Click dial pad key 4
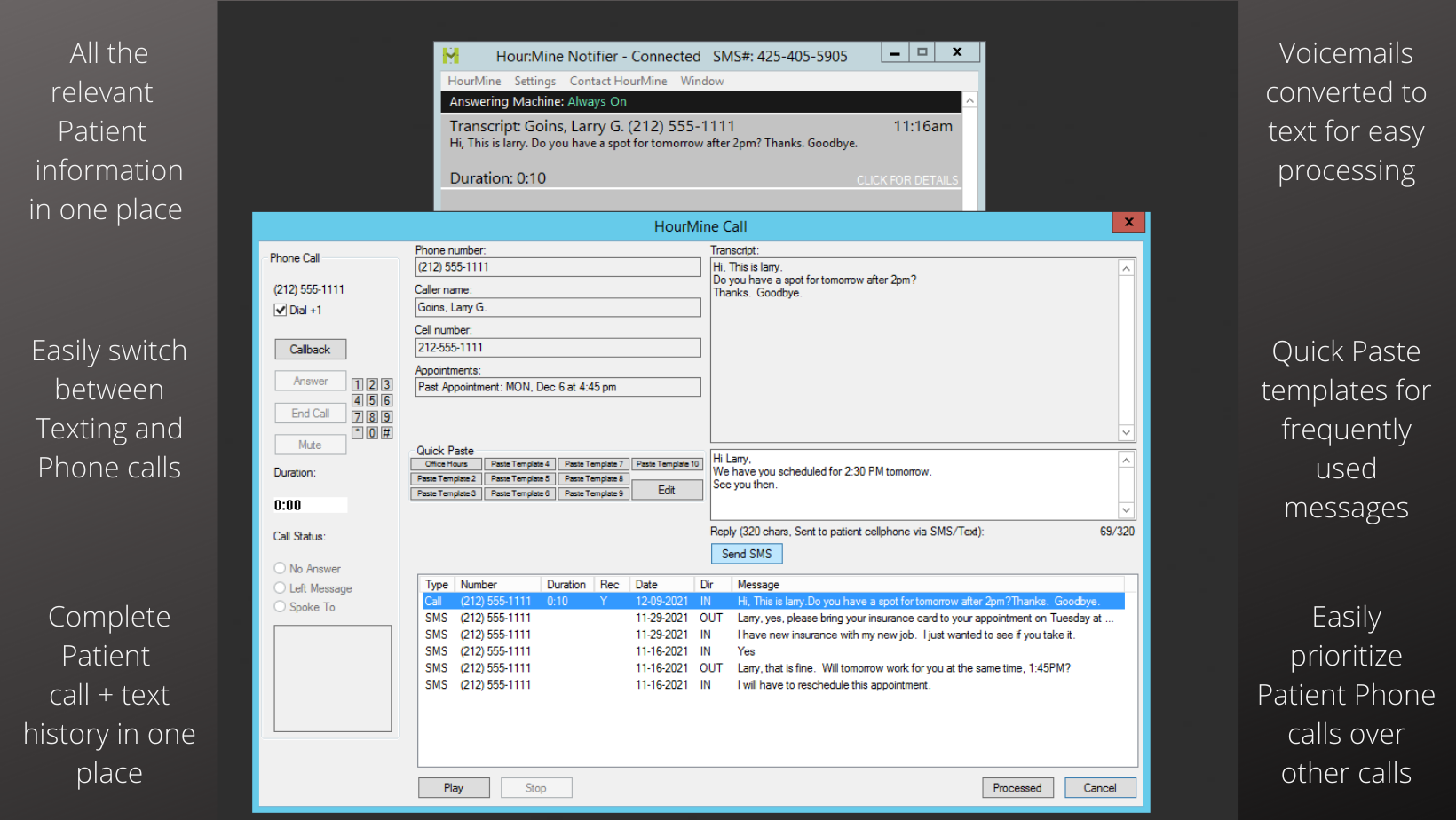1456x820 pixels. click(x=357, y=400)
